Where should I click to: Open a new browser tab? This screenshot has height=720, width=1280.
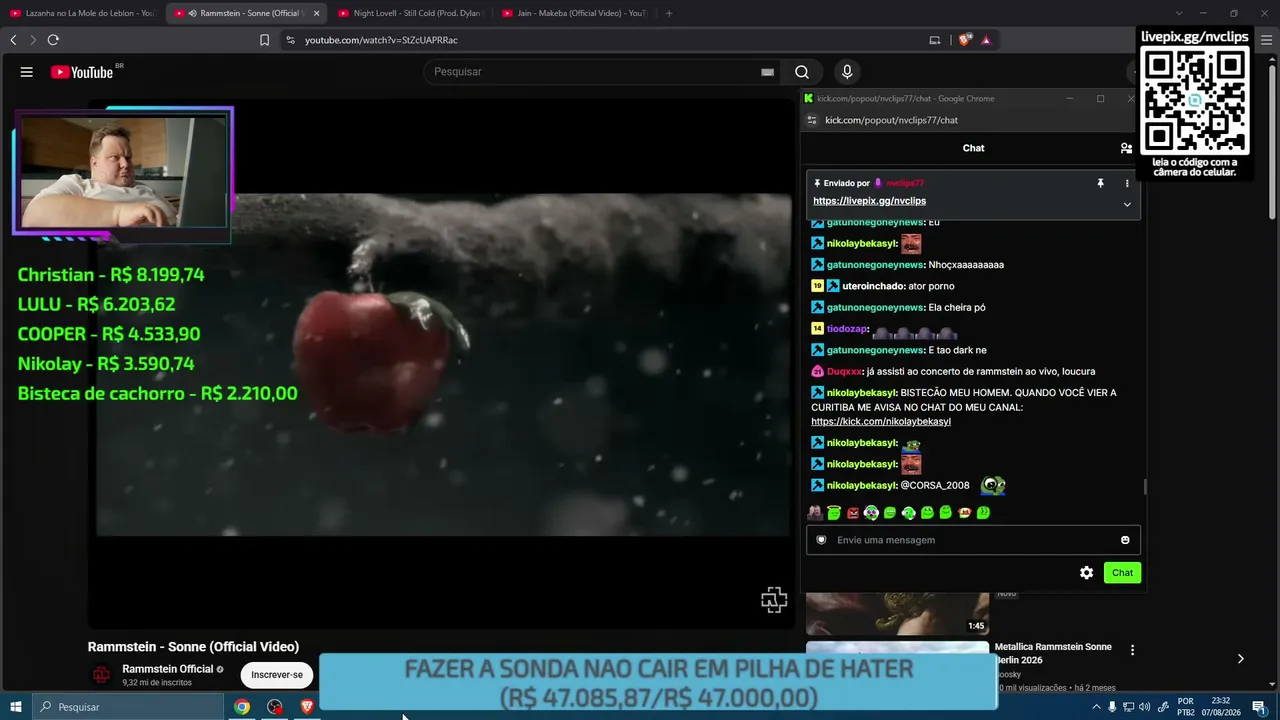point(669,13)
